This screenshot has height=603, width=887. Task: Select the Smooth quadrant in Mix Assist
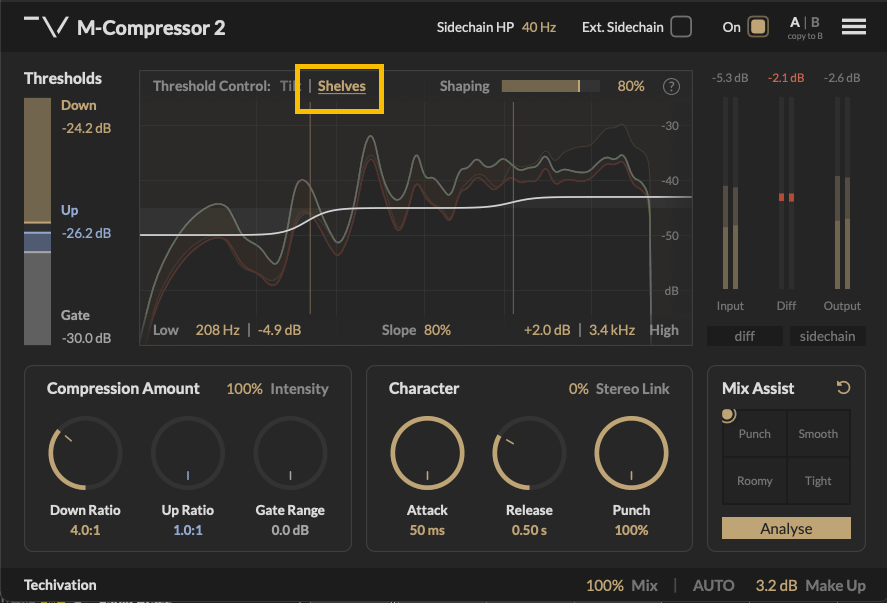tap(818, 433)
